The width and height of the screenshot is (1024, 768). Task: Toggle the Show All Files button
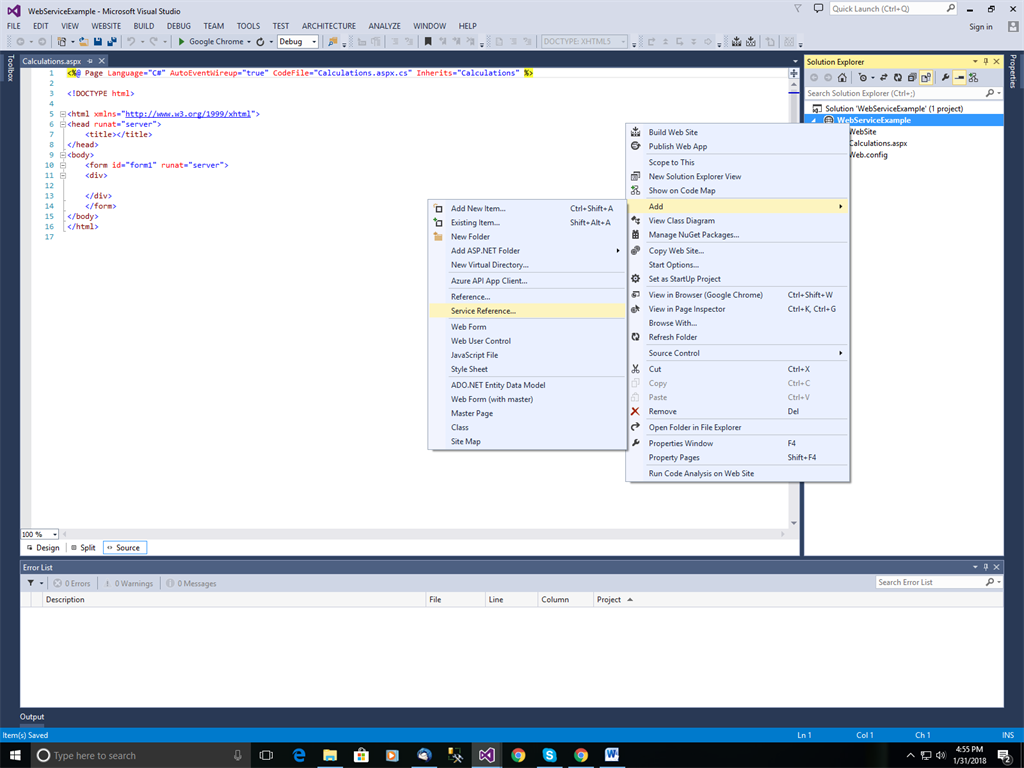(x=925, y=77)
